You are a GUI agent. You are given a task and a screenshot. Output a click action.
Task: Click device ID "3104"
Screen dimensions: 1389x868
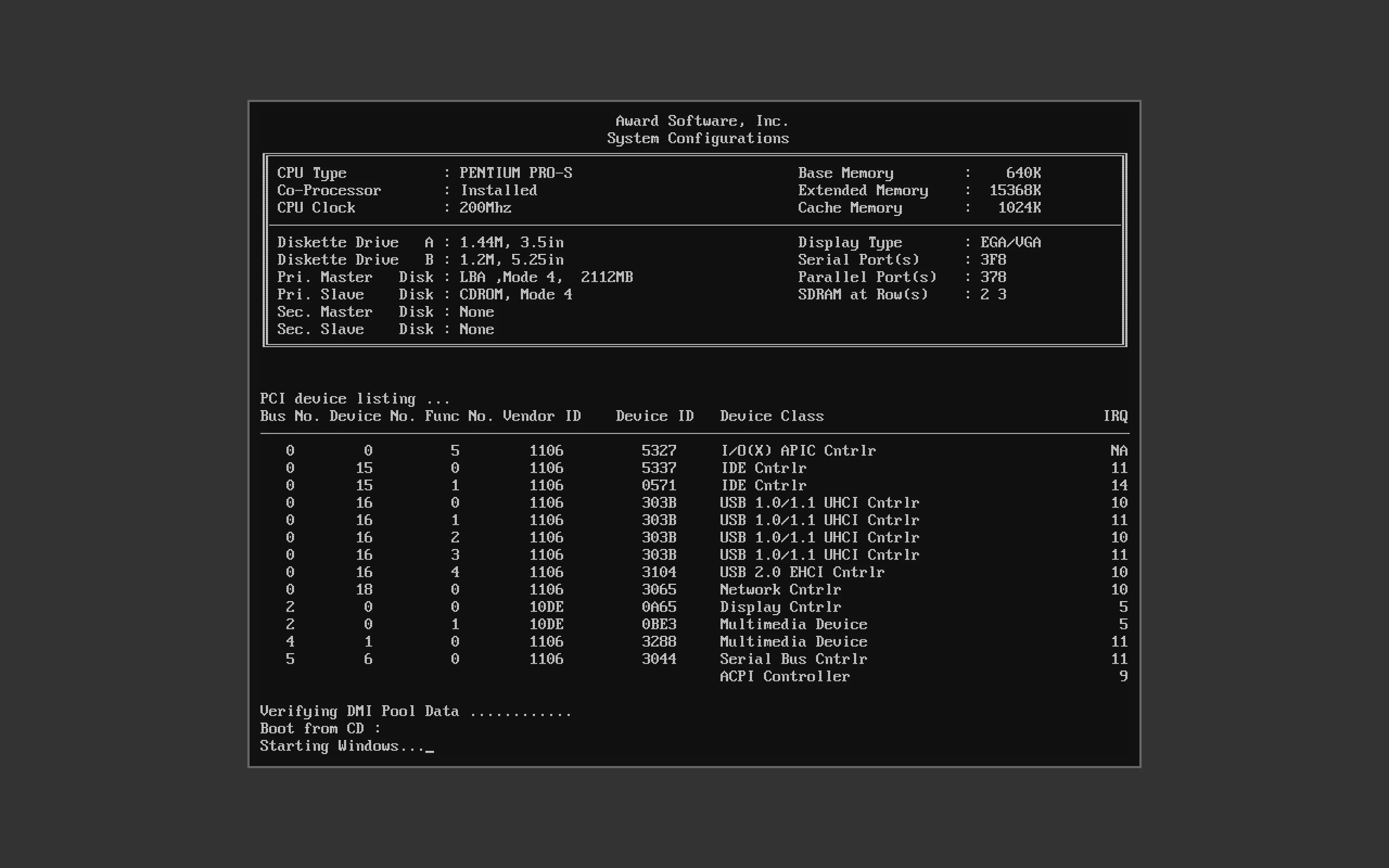[x=659, y=572]
